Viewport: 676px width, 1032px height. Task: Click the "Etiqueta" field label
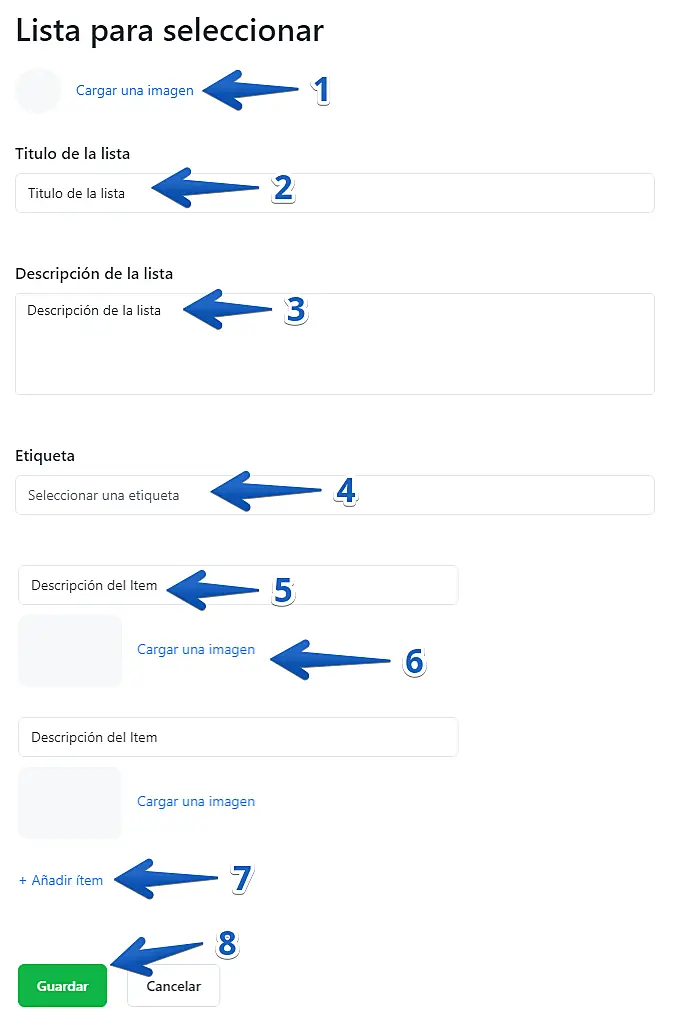tap(45, 455)
